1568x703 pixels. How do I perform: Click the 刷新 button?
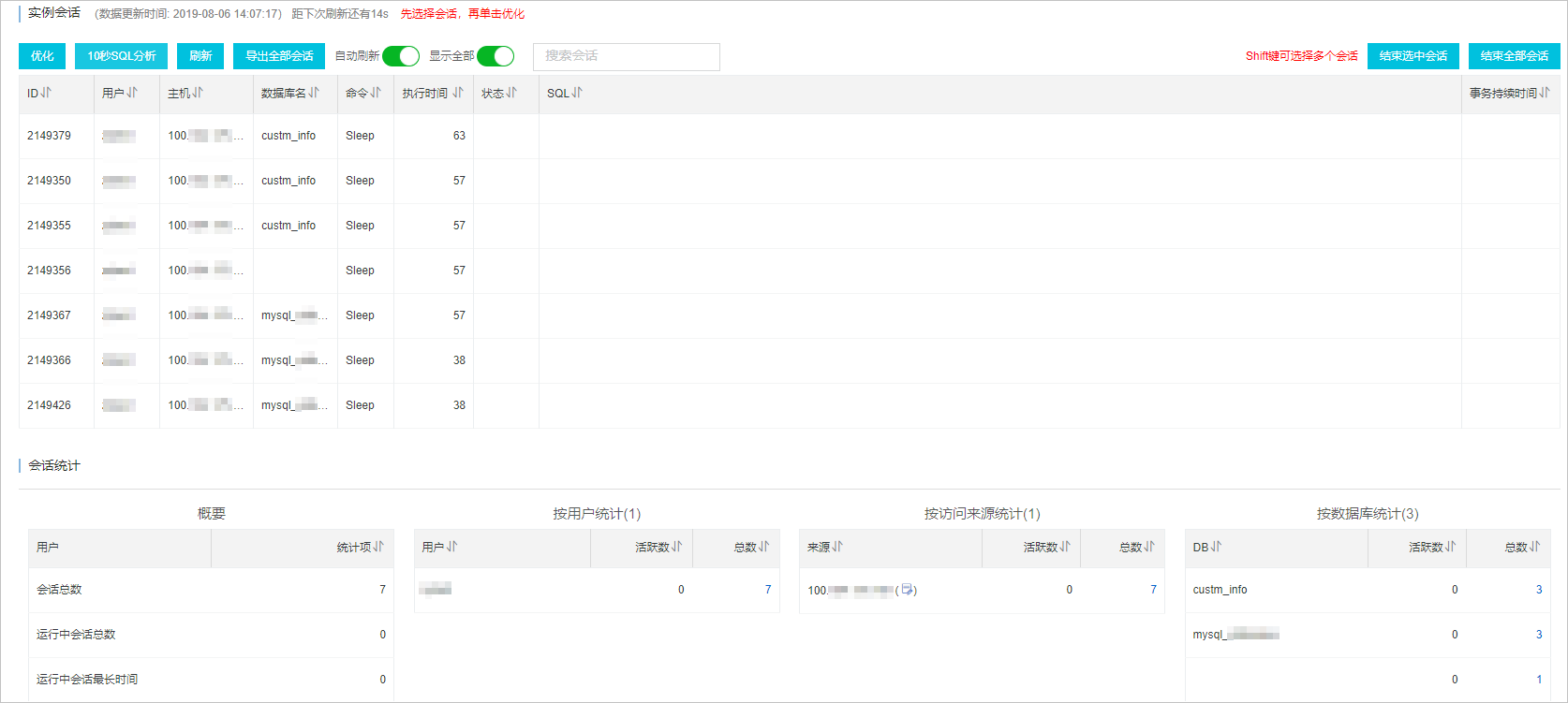click(x=200, y=56)
